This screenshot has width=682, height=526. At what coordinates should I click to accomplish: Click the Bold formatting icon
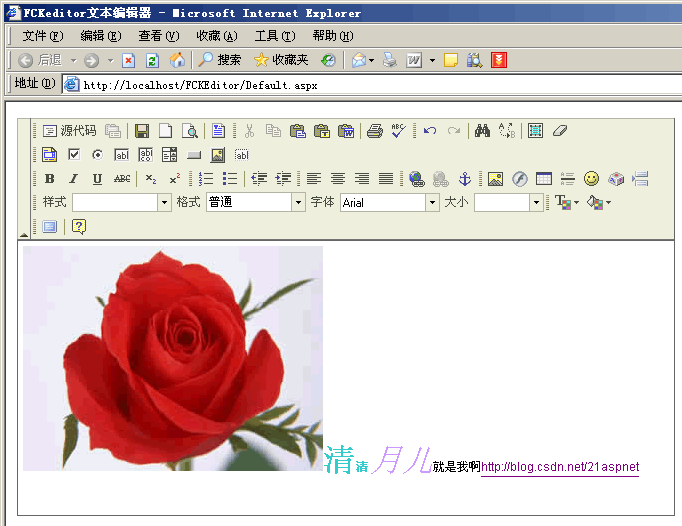(x=50, y=179)
